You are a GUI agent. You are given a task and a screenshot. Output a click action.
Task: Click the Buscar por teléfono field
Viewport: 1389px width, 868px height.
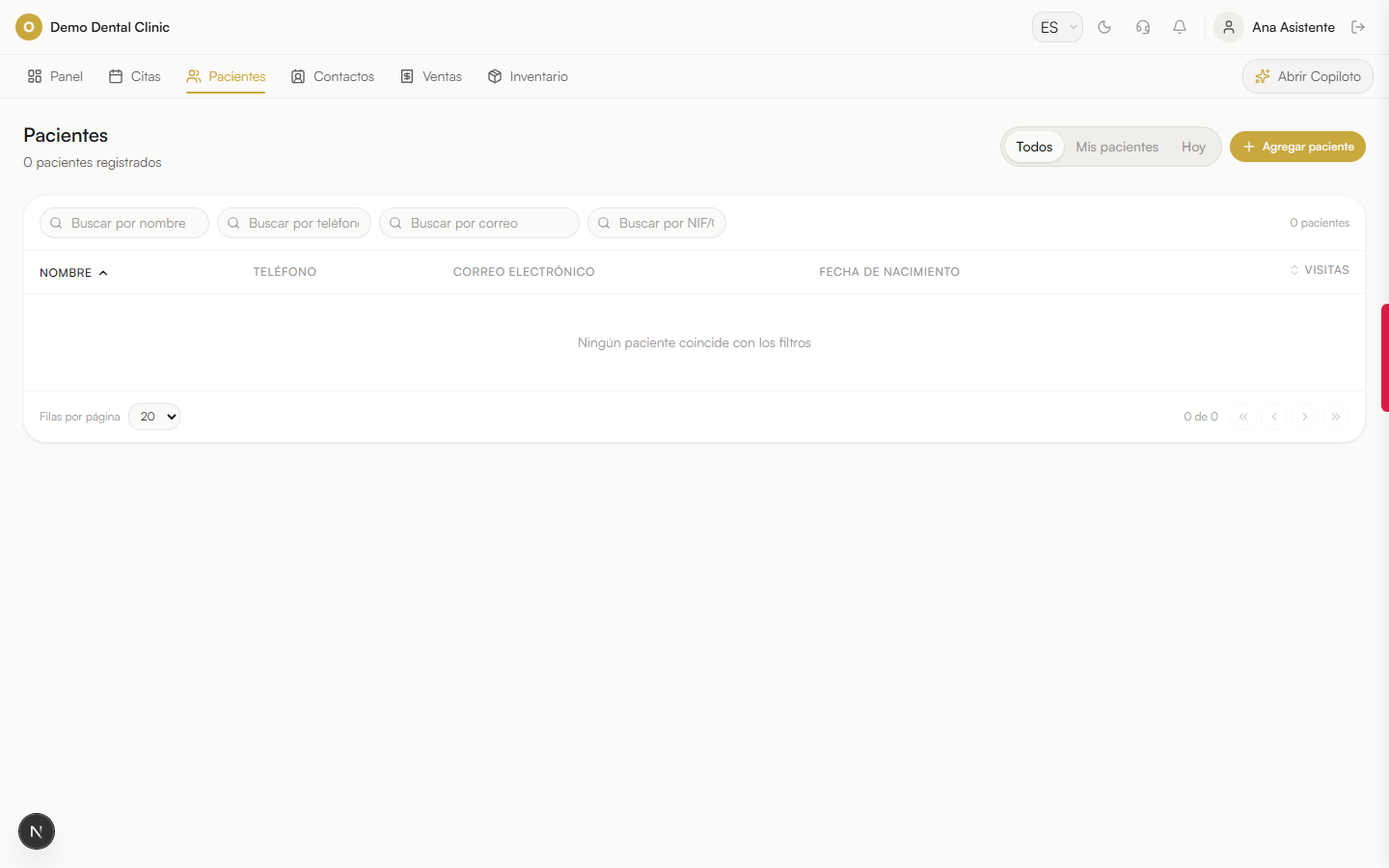click(294, 223)
